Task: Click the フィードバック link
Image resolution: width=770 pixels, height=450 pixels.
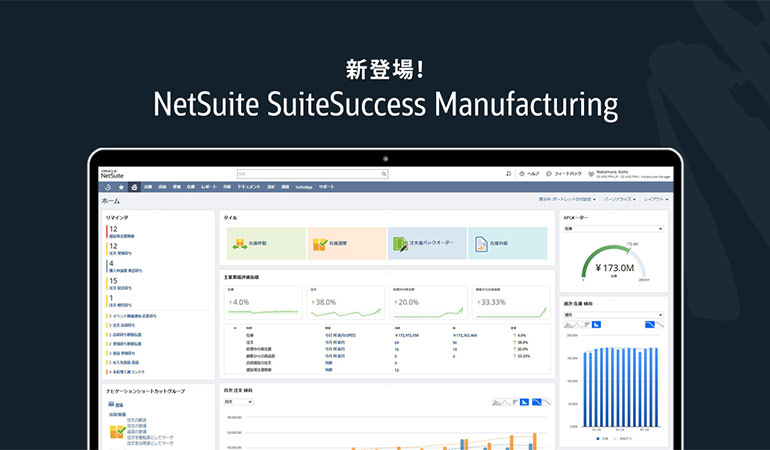Action: pos(568,174)
